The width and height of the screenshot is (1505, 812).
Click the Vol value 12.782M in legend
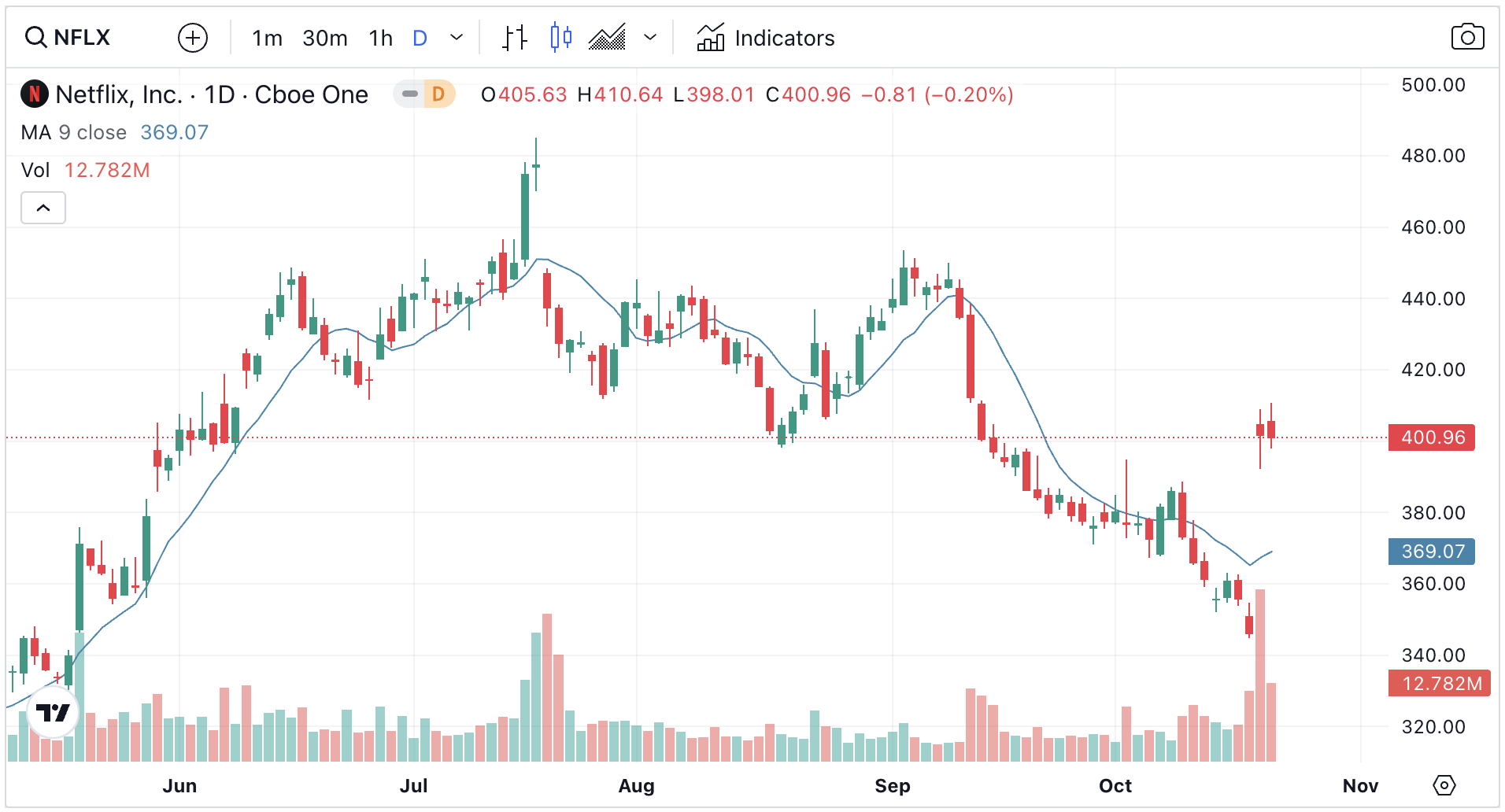pos(107,170)
